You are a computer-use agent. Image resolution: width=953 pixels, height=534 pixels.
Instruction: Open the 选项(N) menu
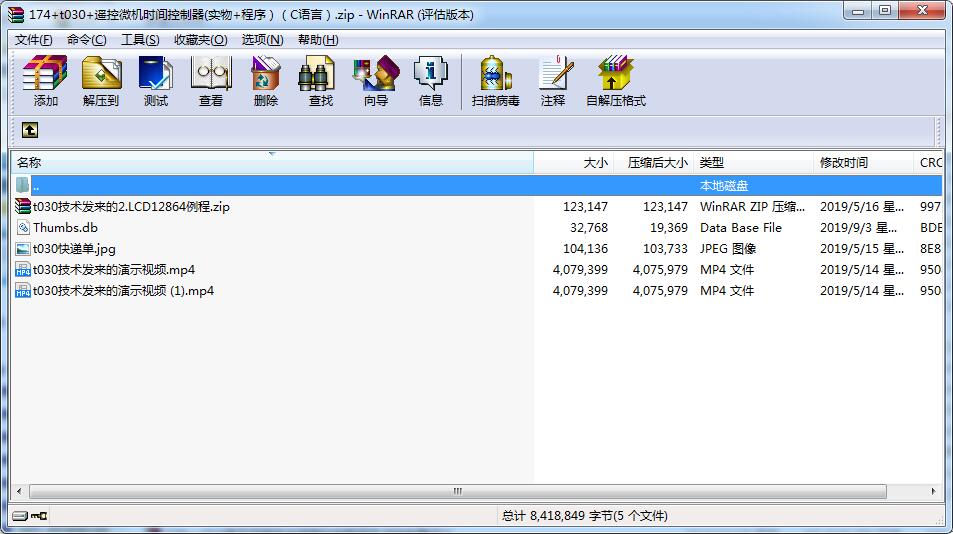262,39
